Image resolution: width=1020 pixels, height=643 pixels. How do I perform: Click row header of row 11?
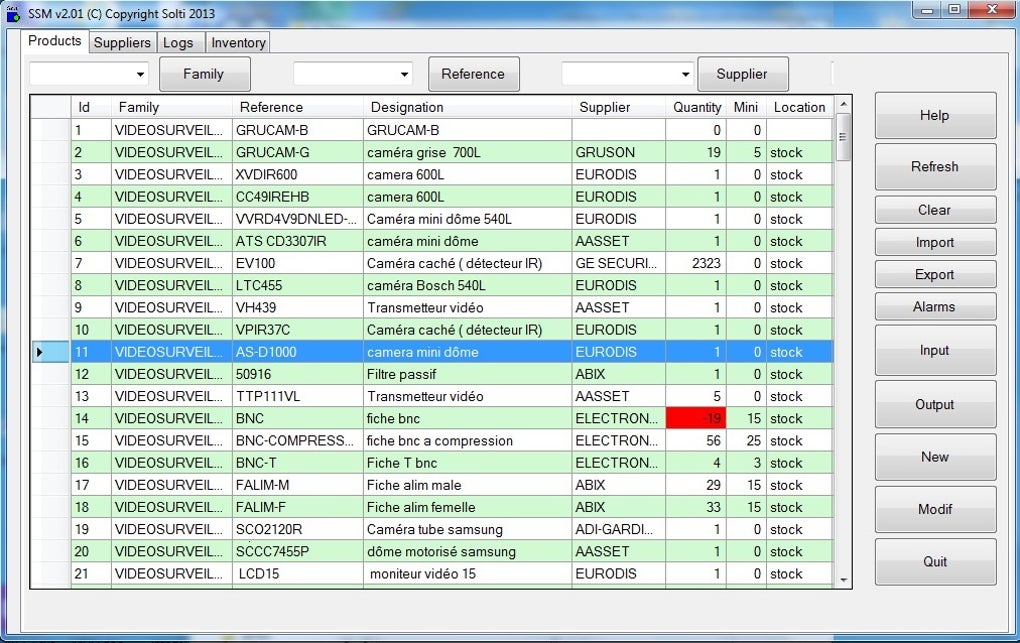pyautogui.click(x=50, y=352)
